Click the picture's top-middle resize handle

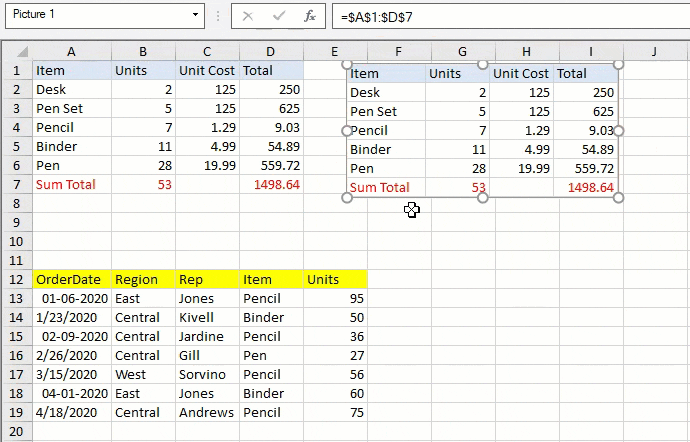[483, 64]
